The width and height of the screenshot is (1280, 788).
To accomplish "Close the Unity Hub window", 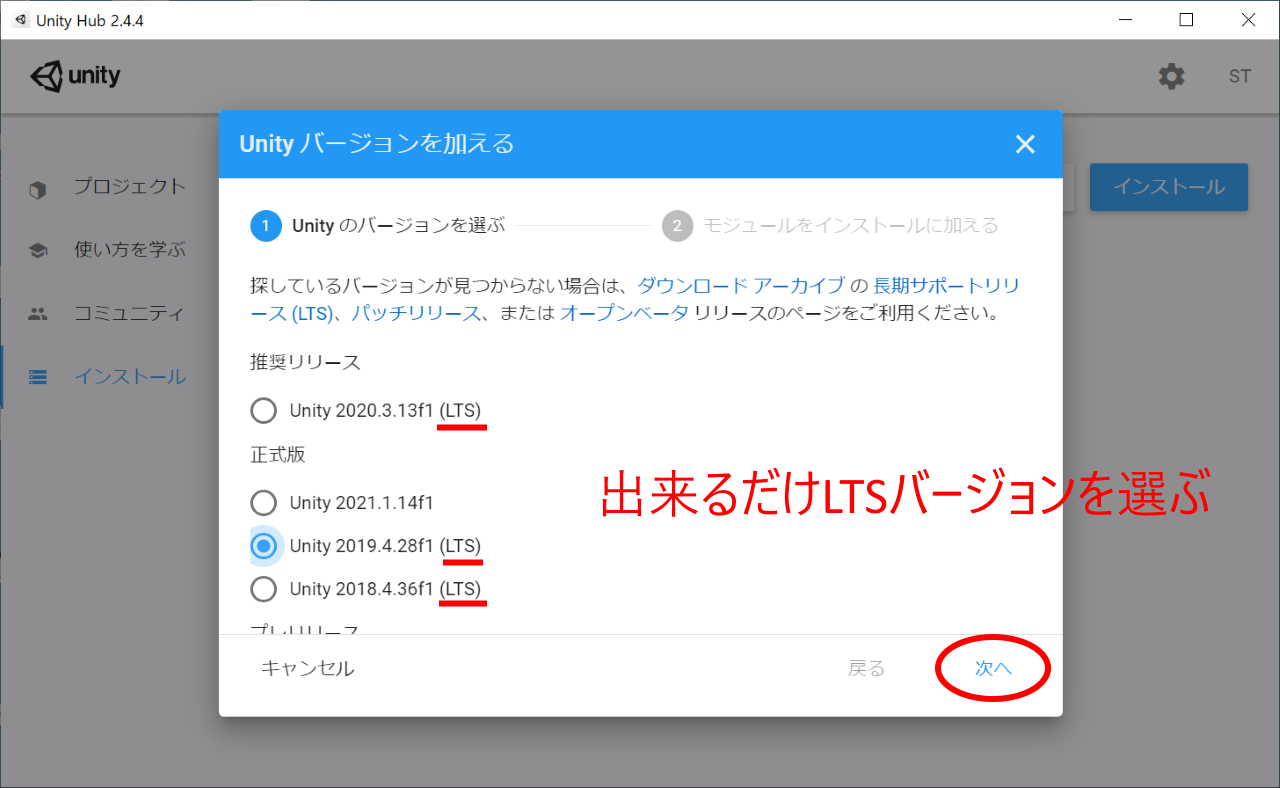I will point(1248,20).
